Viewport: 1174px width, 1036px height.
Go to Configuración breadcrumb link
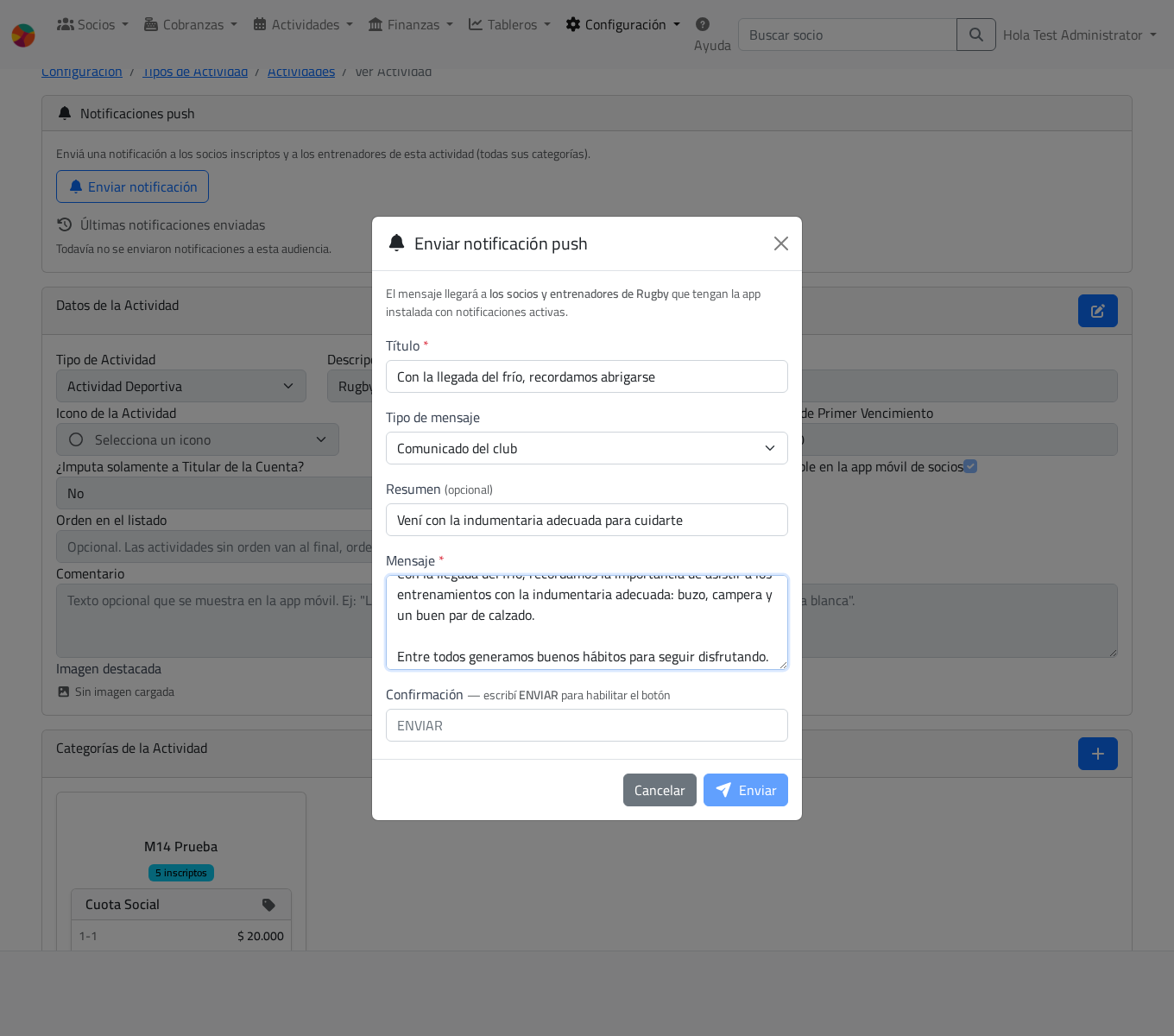click(82, 72)
